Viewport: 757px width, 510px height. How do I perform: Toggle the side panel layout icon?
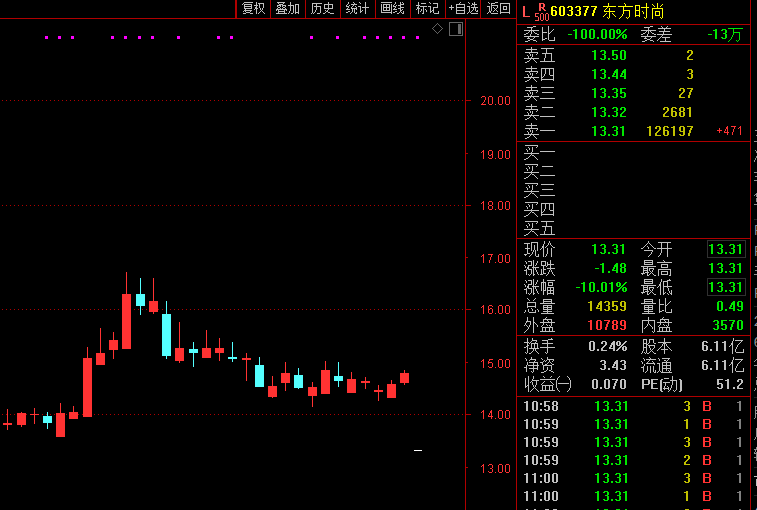click(x=456, y=29)
